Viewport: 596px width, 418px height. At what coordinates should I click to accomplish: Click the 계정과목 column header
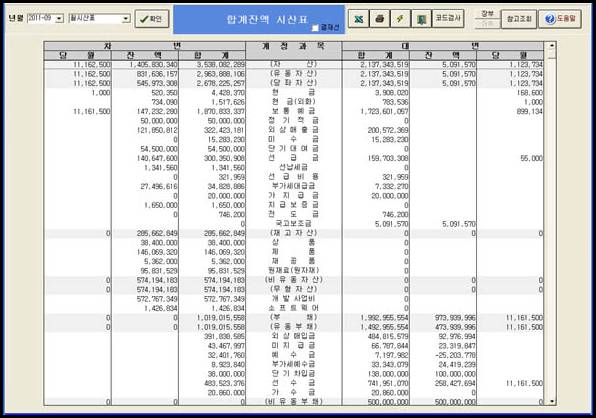(293, 50)
